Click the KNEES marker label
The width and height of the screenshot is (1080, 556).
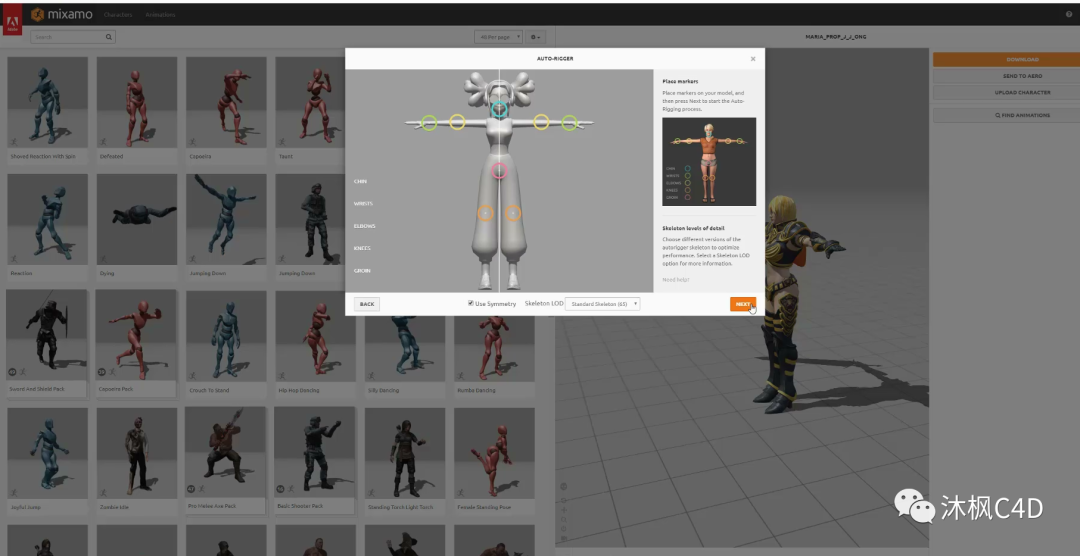[362, 248]
